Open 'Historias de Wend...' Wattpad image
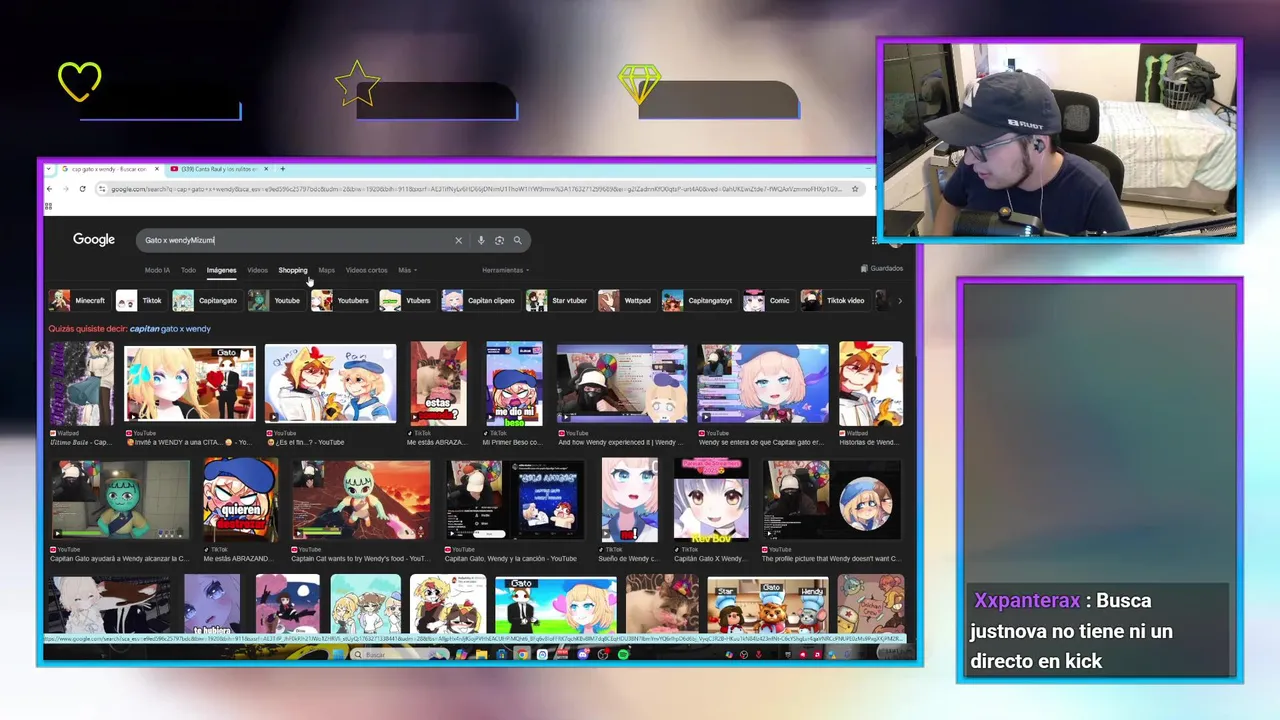Image resolution: width=1280 pixels, height=720 pixels. (x=871, y=384)
